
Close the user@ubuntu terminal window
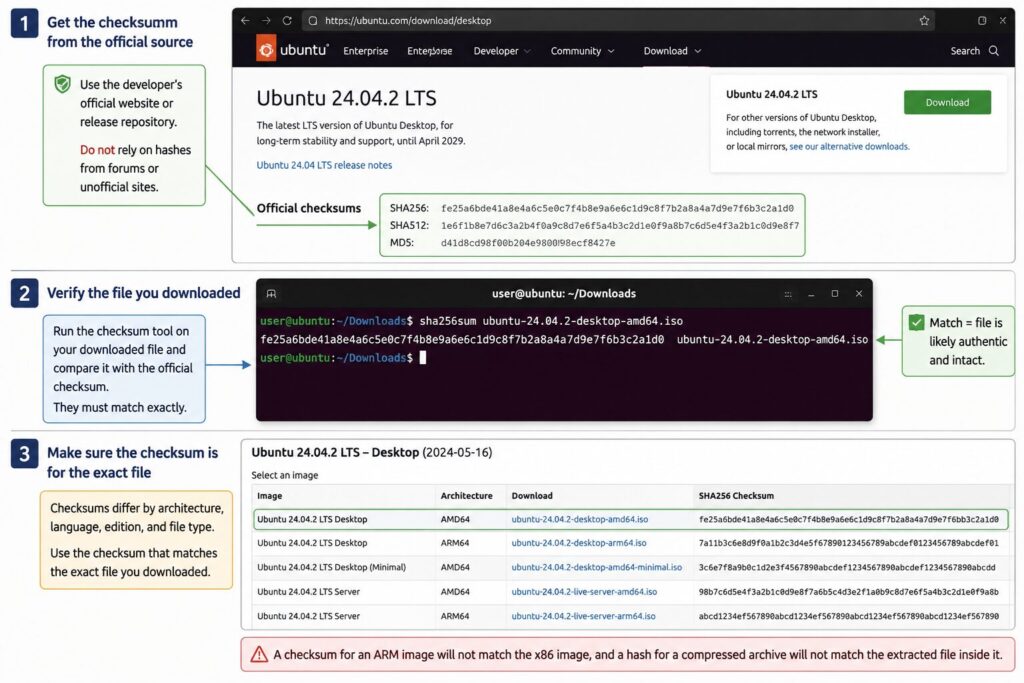pos(859,294)
